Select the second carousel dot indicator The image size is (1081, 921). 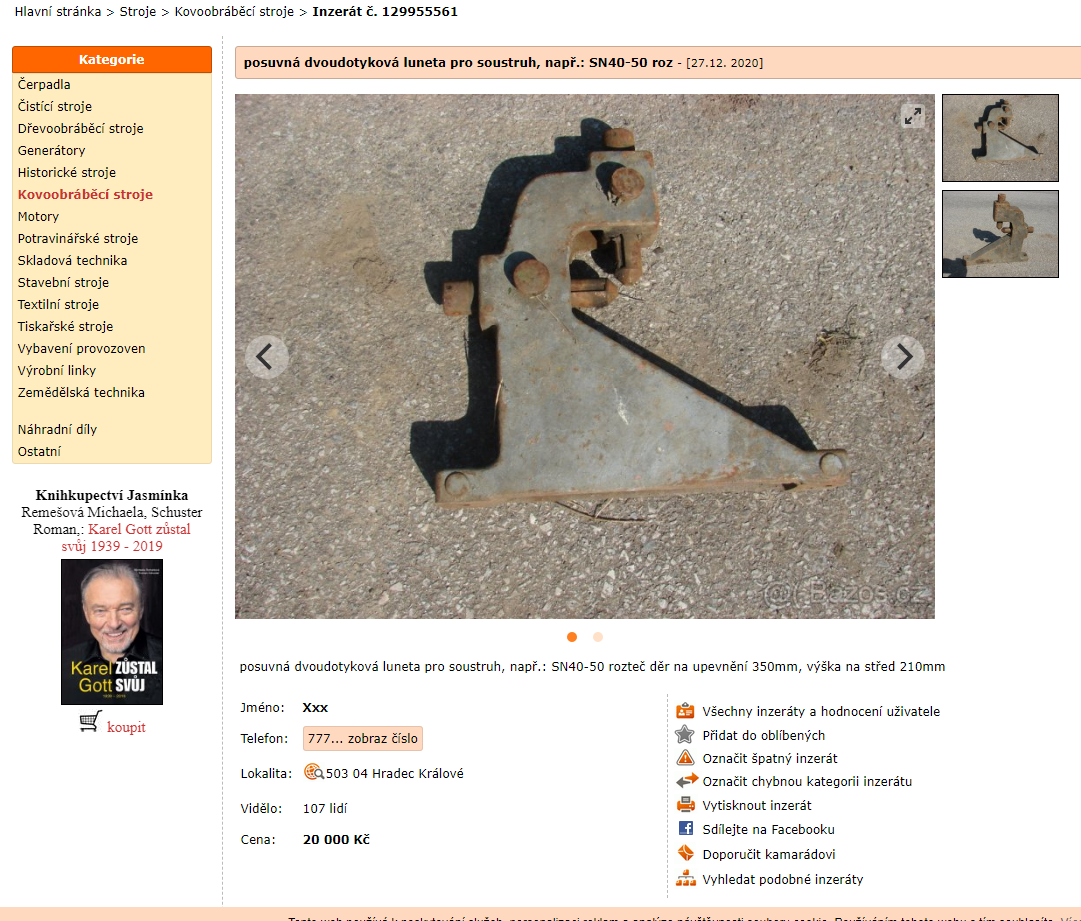(x=598, y=637)
